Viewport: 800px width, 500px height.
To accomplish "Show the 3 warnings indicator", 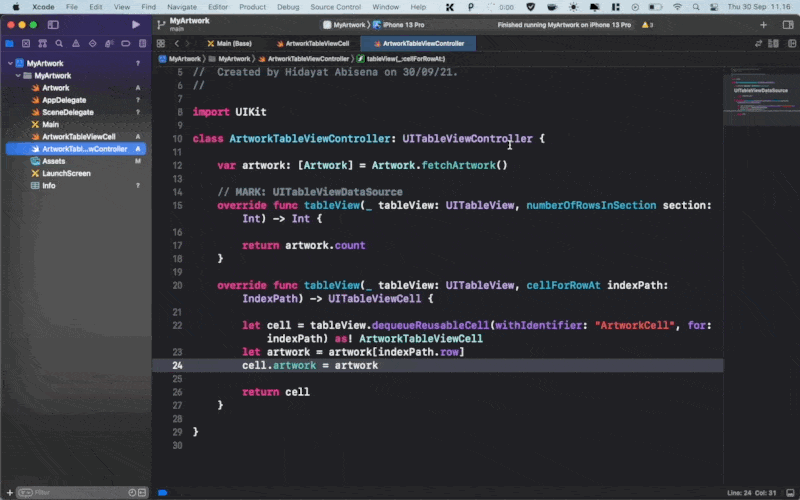I will pyautogui.click(x=647, y=24).
